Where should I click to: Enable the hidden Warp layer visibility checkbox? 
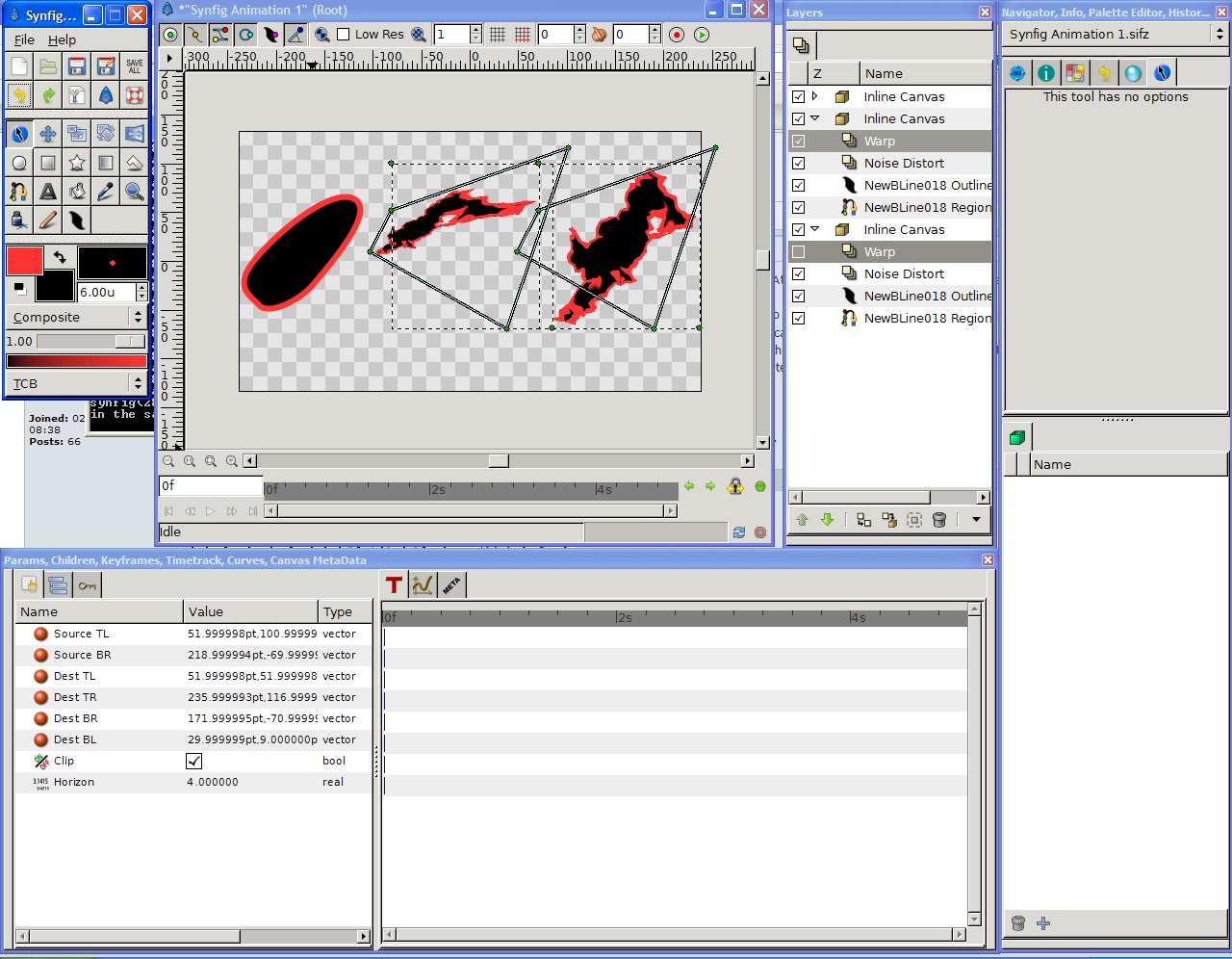click(799, 251)
